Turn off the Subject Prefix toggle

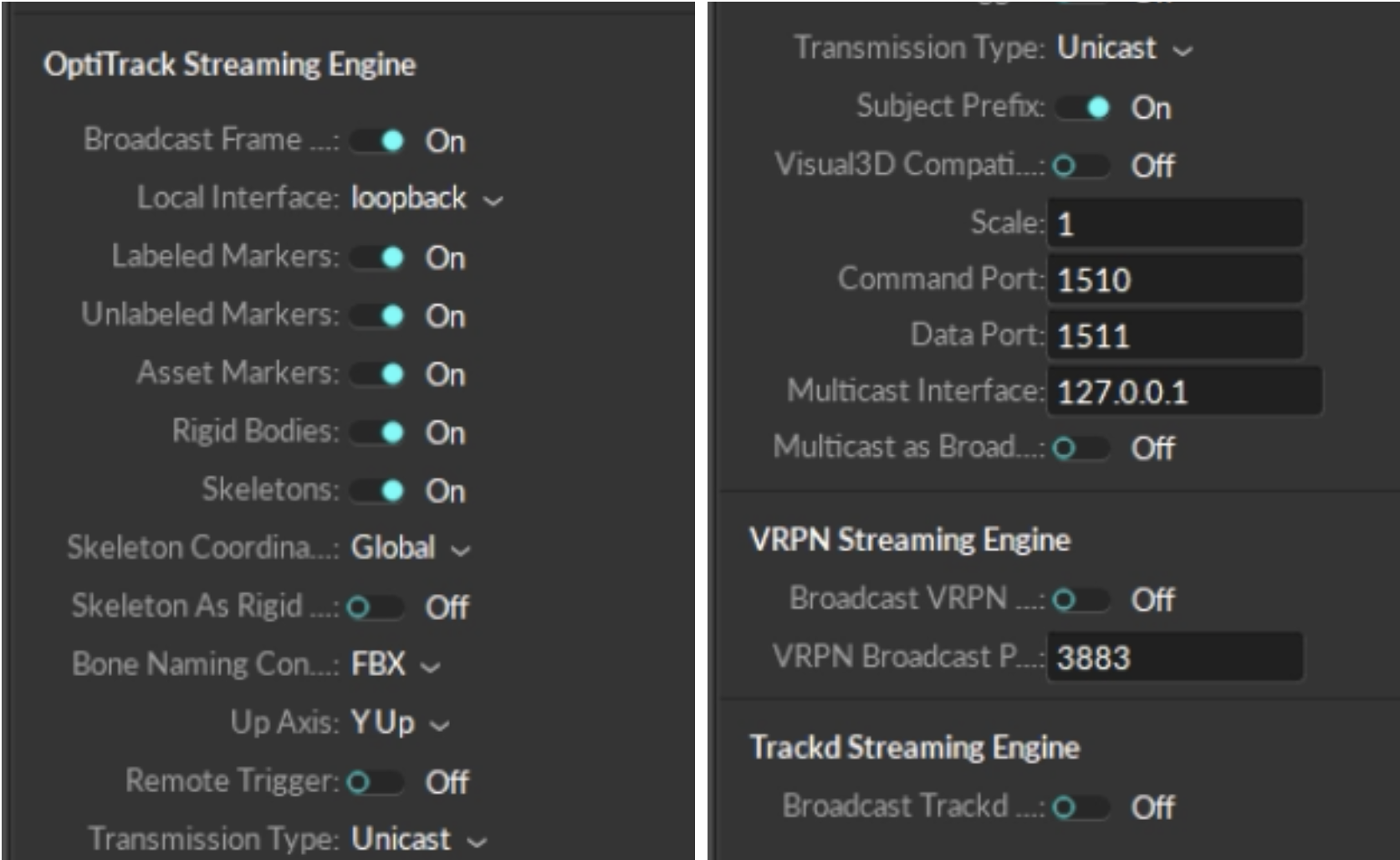(1084, 108)
